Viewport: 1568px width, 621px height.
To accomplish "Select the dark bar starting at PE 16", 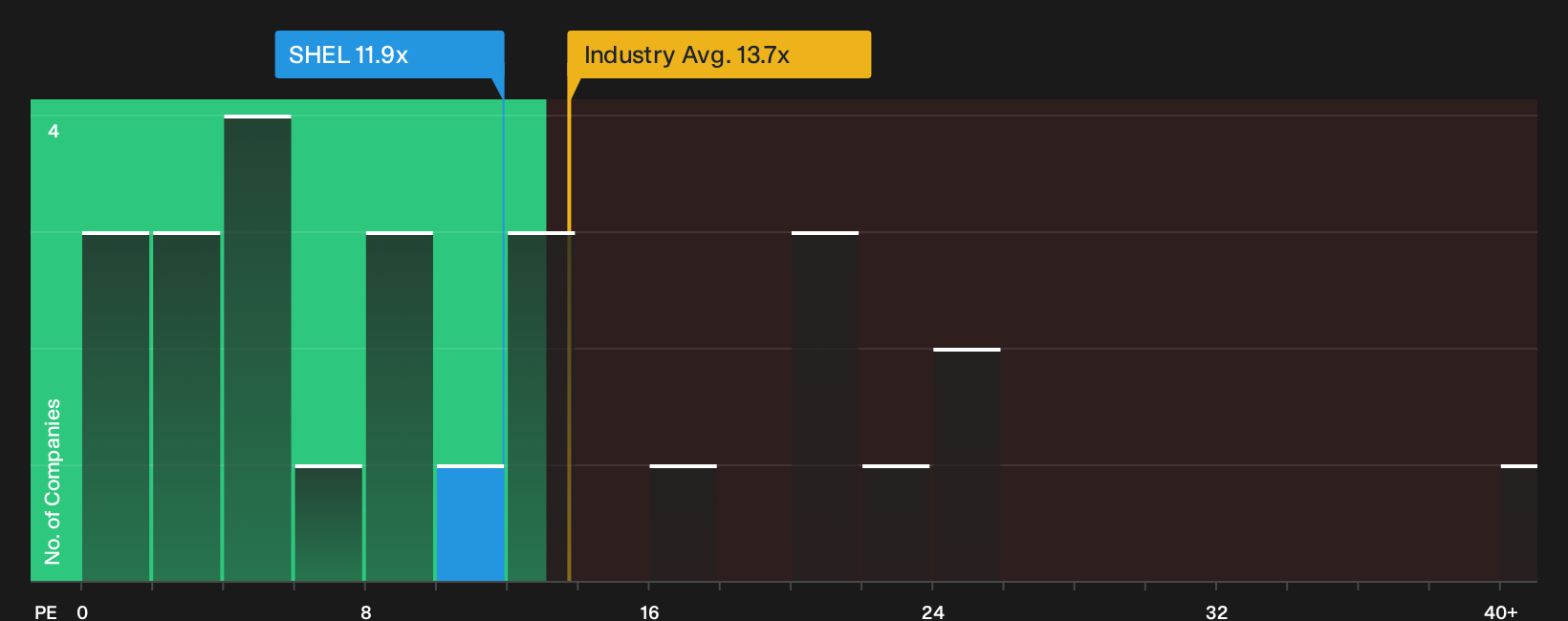I will point(684,524).
